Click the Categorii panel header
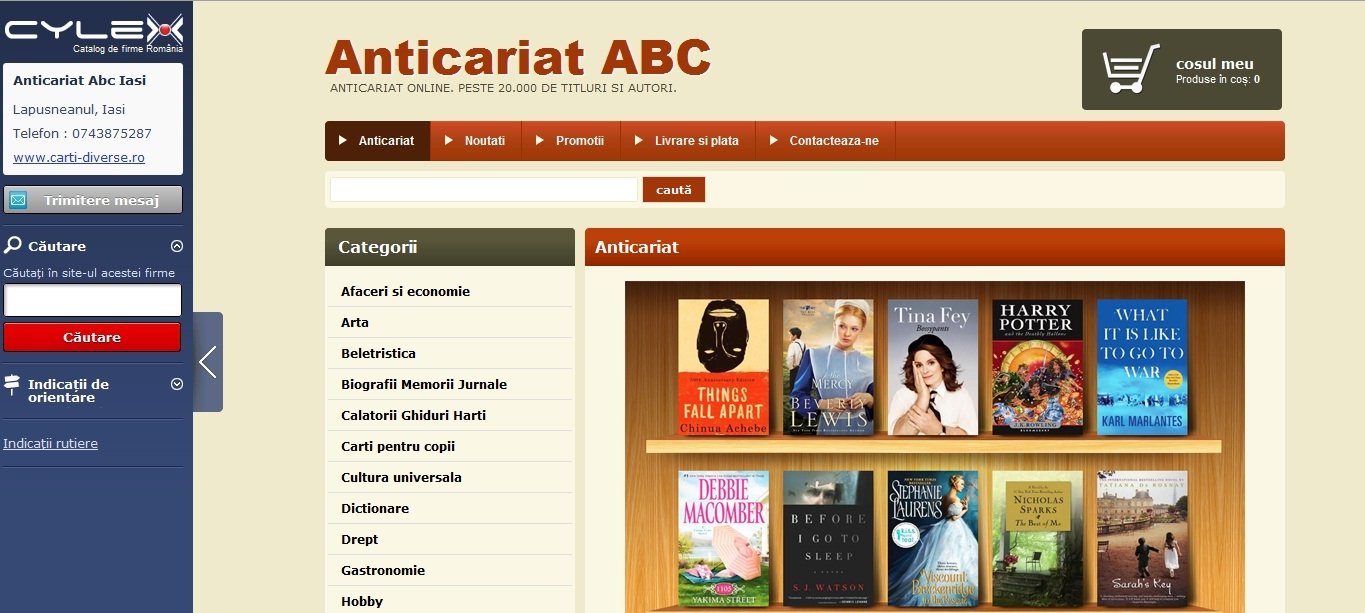 450,247
